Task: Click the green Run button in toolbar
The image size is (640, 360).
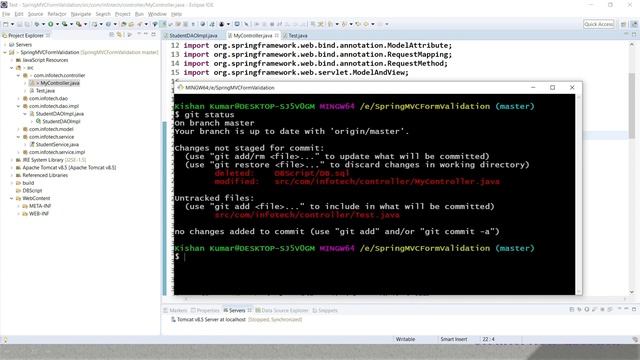Action: click(50, 24)
